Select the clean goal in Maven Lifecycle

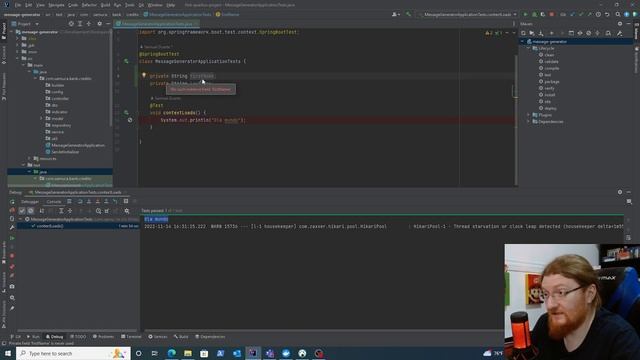(x=549, y=55)
